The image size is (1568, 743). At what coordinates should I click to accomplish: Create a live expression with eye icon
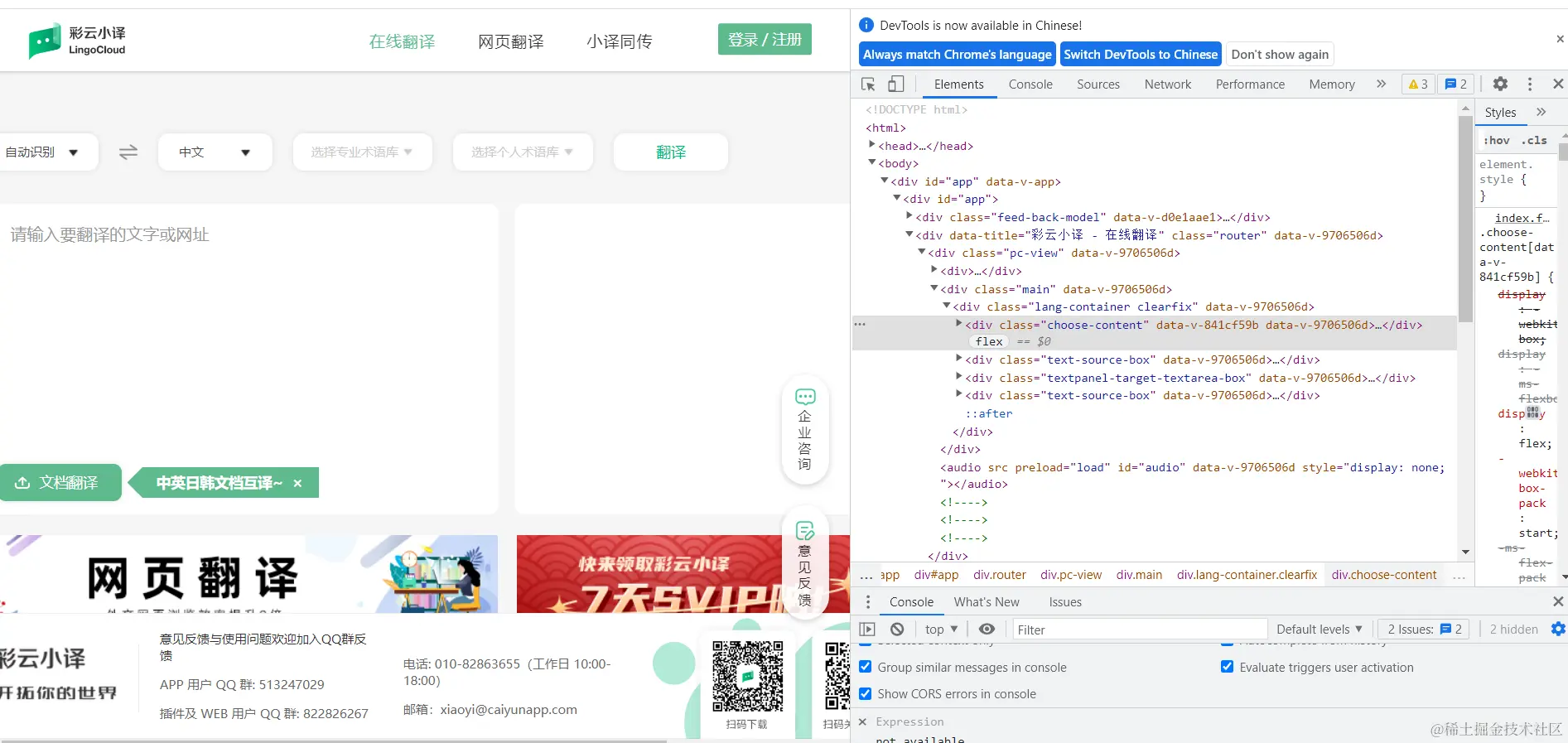(987, 630)
